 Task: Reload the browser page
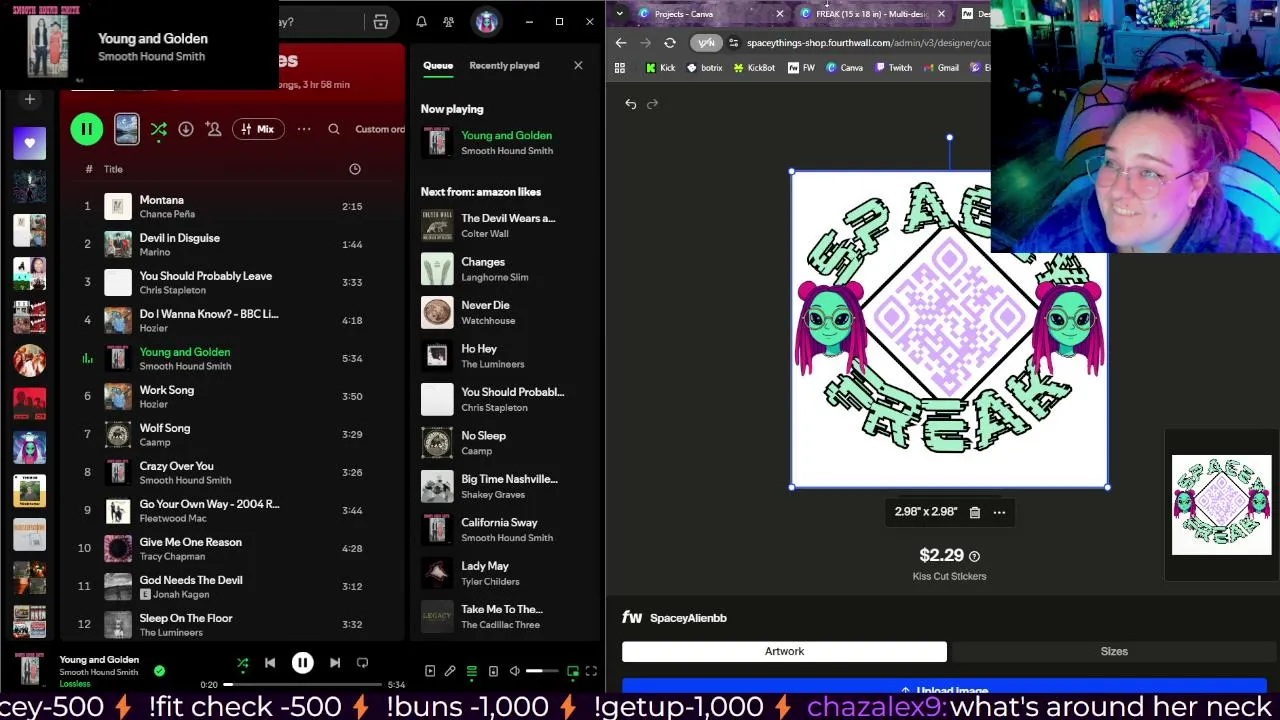(x=670, y=43)
